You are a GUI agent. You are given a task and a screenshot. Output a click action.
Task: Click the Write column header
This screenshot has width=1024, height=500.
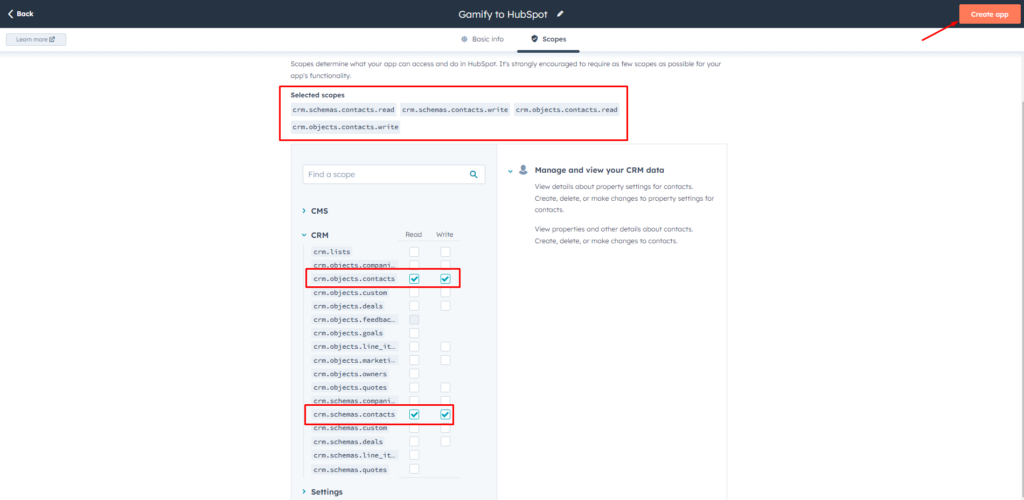(x=445, y=234)
